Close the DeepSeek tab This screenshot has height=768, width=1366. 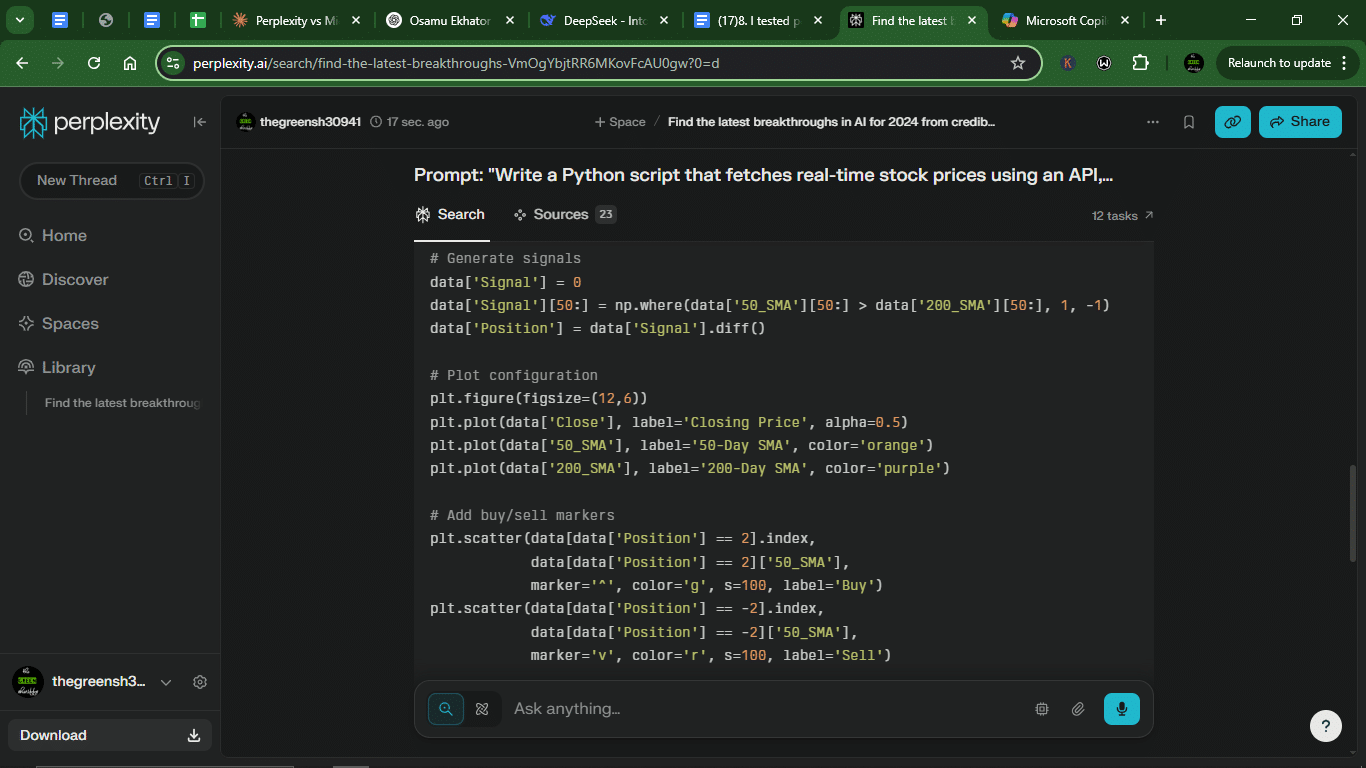[664, 20]
